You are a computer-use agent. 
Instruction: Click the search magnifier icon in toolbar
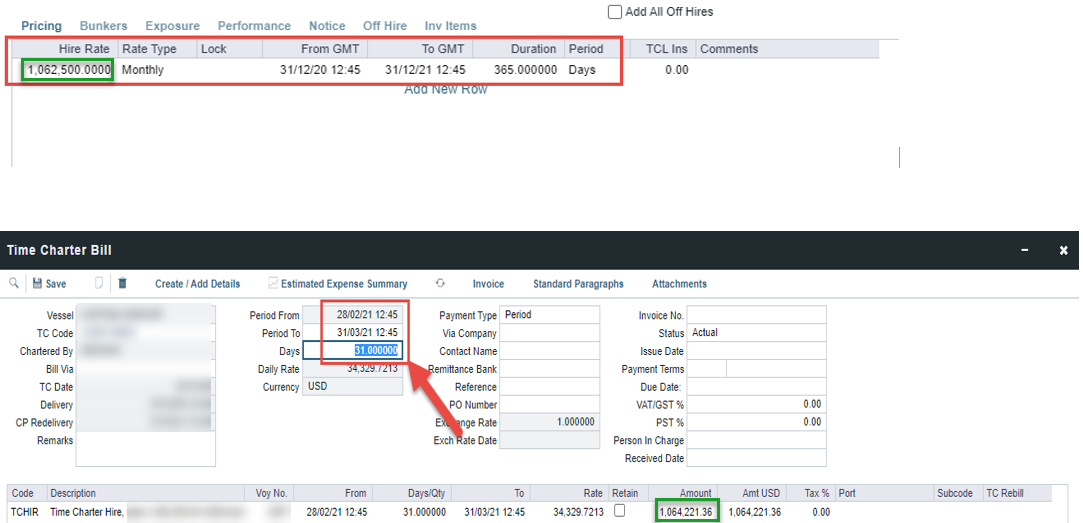click(x=14, y=284)
